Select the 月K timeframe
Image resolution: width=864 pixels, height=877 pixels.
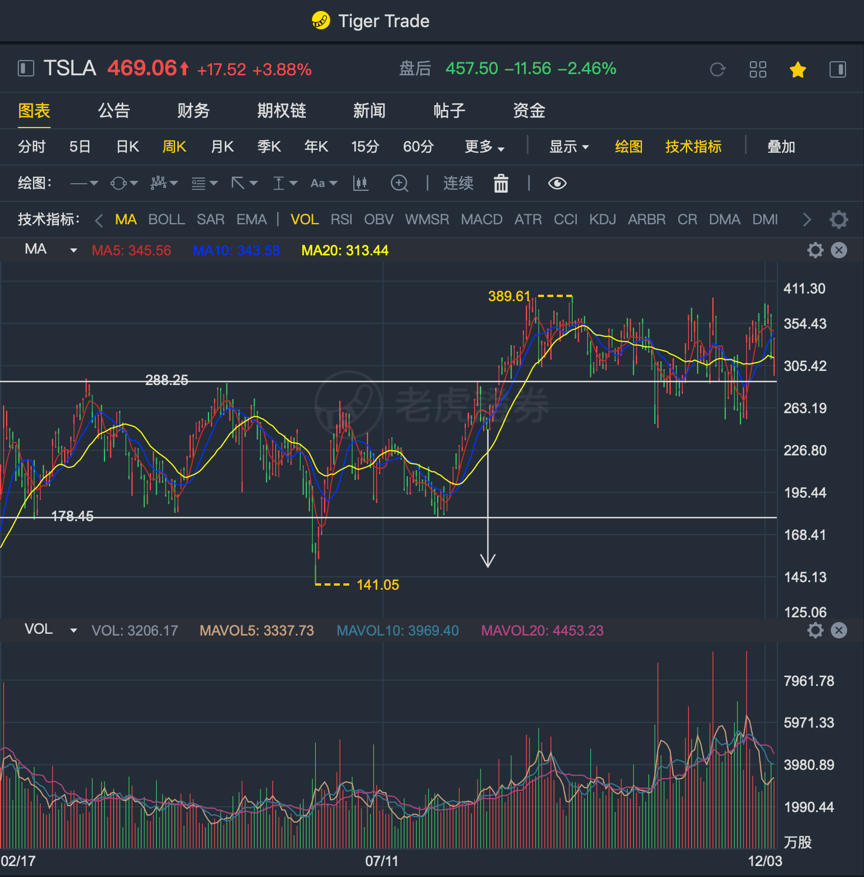coord(222,147)
